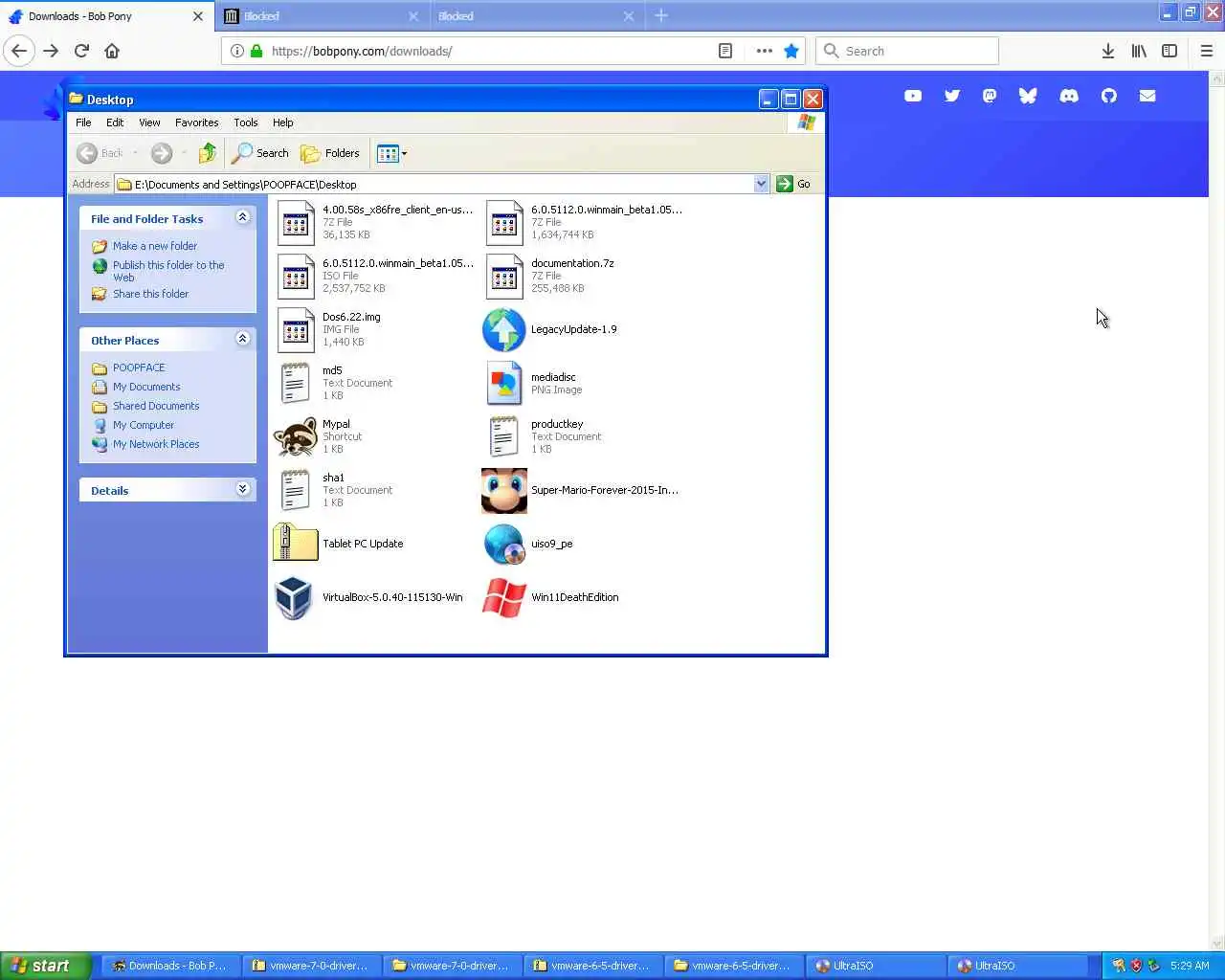This screenshot has width=1225, height=980.
Task: Toggle the bookmark star in URL bar
Action: pos(791,51)
